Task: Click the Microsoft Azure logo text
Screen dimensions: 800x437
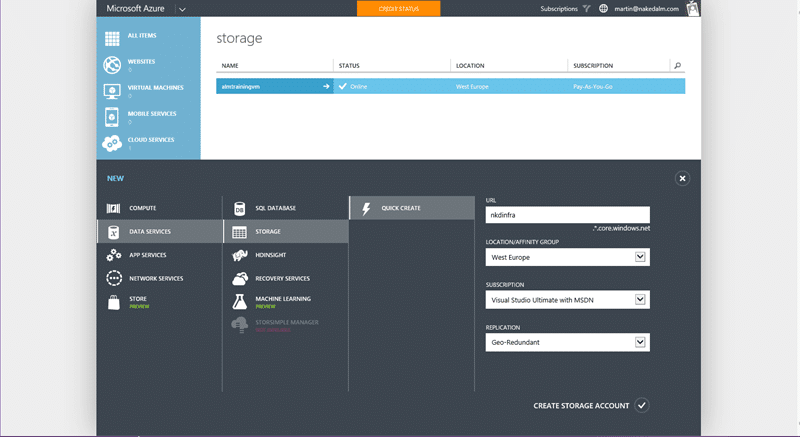Action: tap(135, 9)
